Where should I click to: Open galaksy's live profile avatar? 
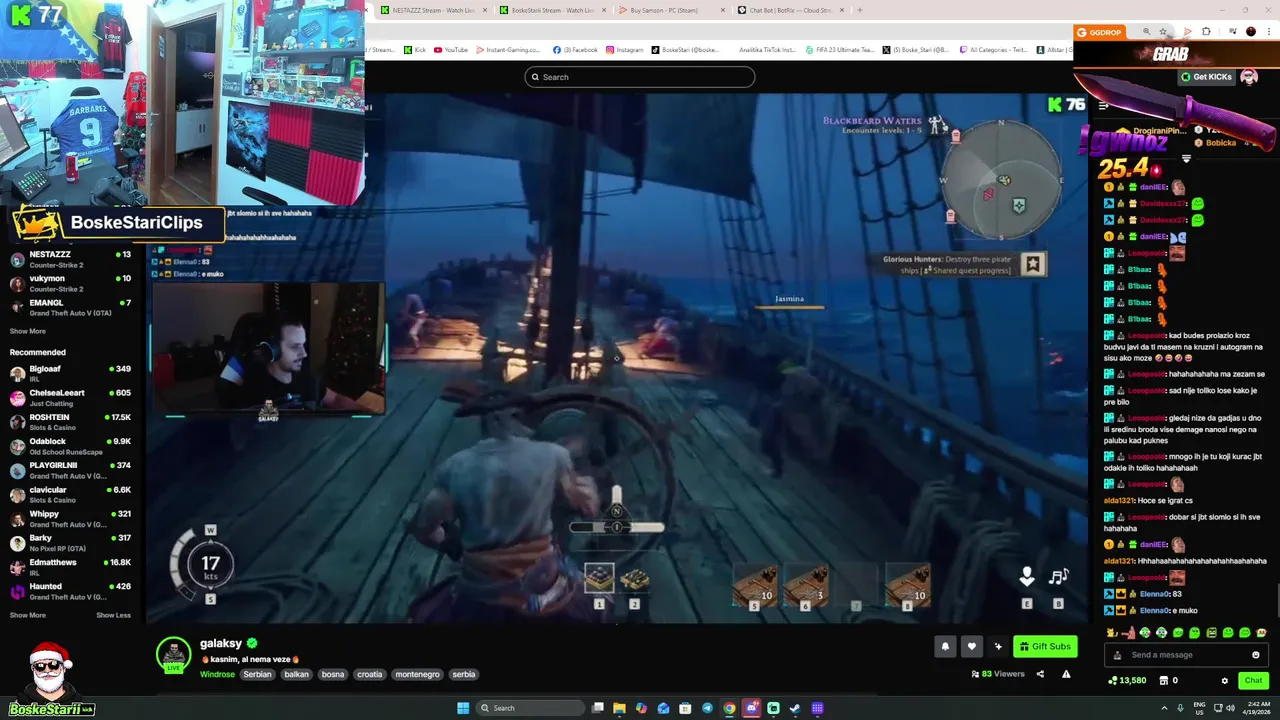click(x=173, y=655)
